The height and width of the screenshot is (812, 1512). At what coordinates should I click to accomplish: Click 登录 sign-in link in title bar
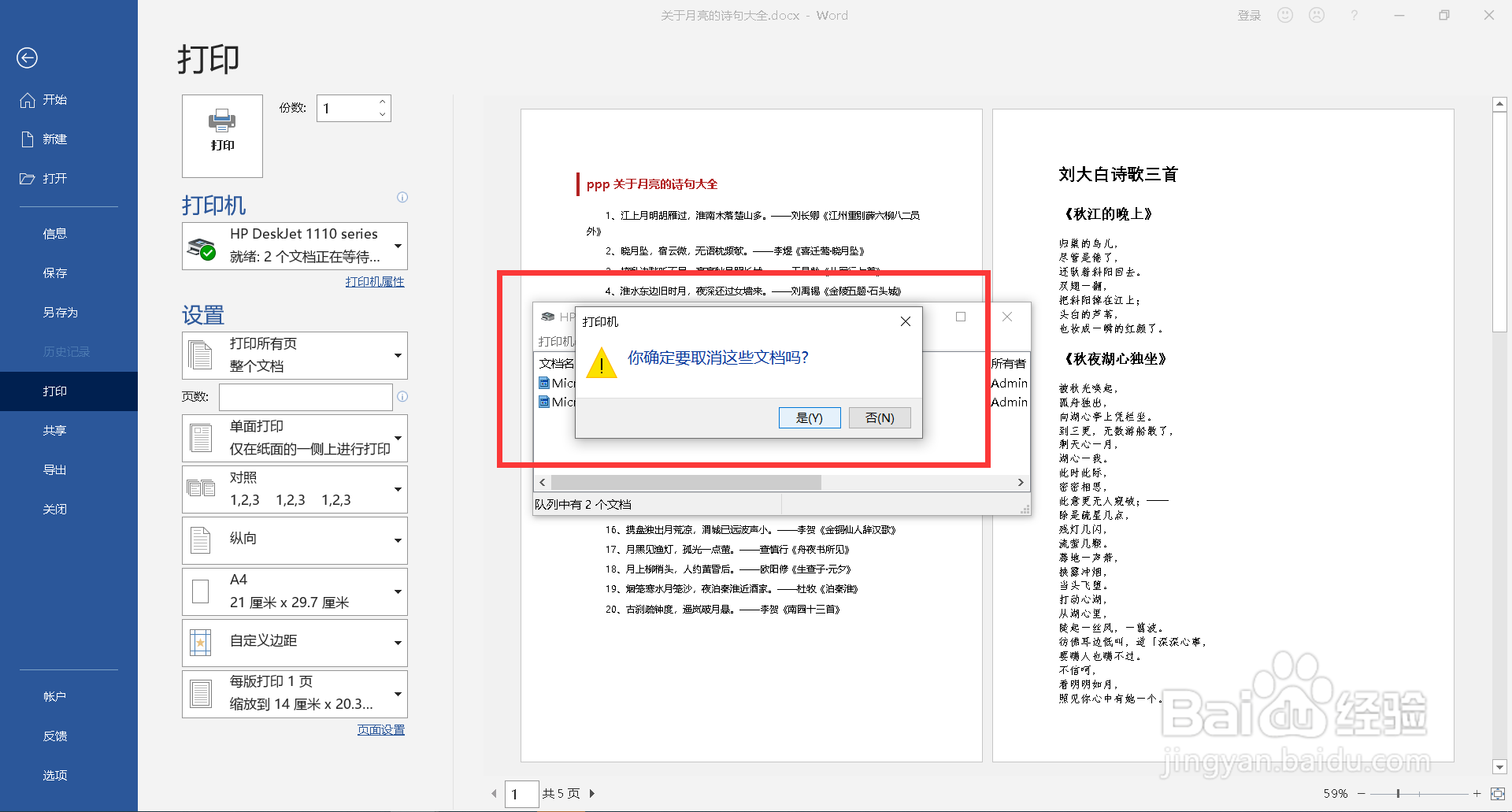(x=1249, y=16)
